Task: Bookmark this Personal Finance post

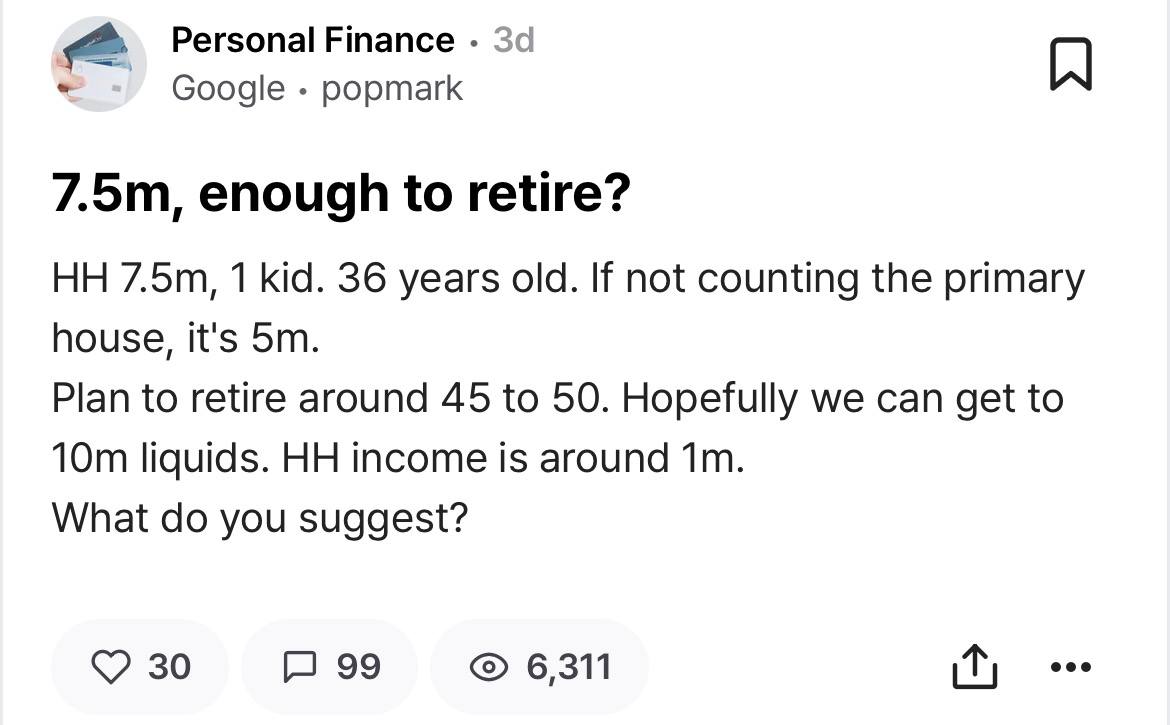Action: [x=1071, y=67]
